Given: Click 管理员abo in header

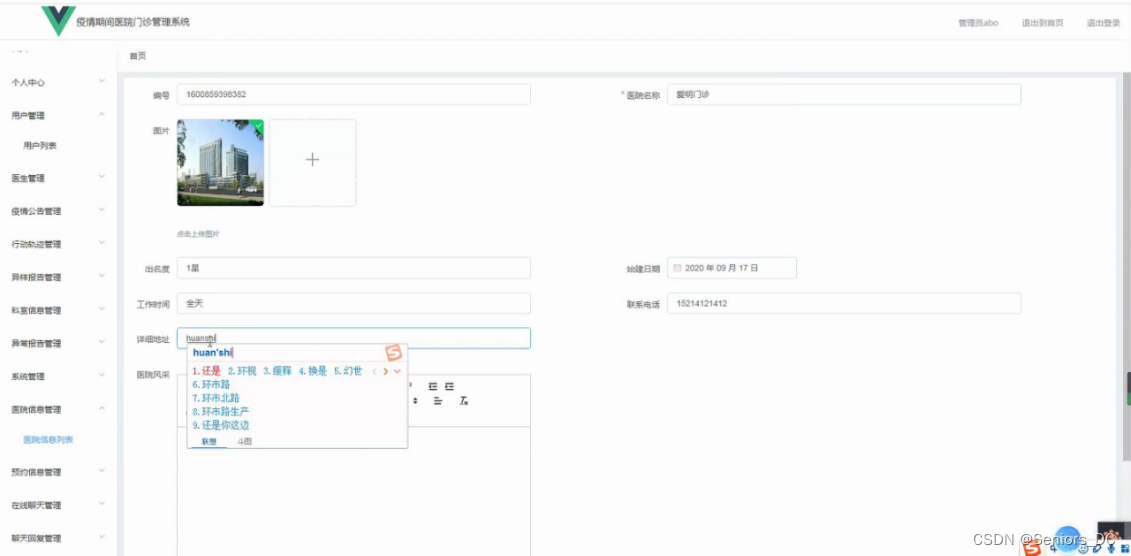Looking at the screenshot, I should 978,23.
